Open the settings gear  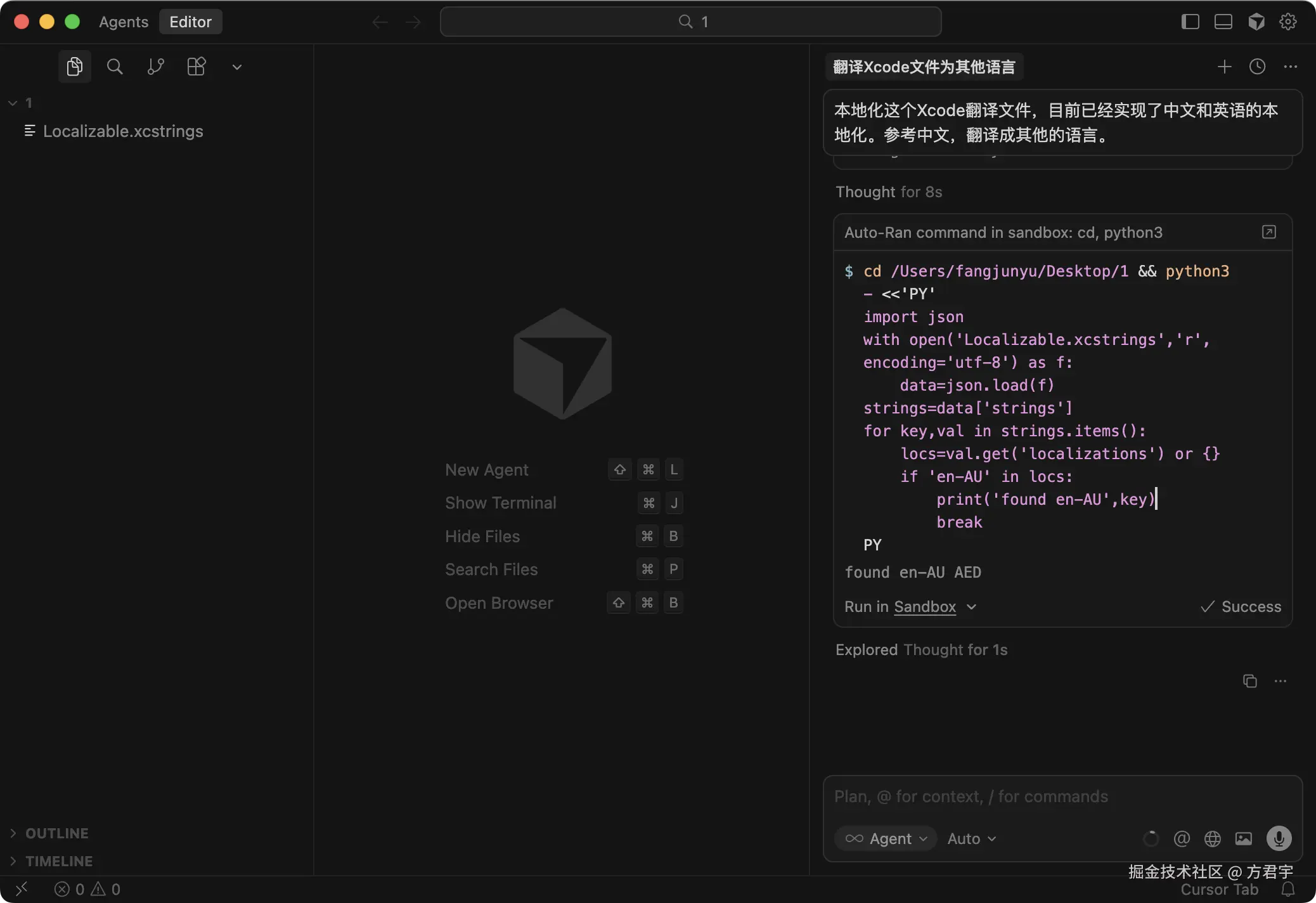coord(1288,21)
